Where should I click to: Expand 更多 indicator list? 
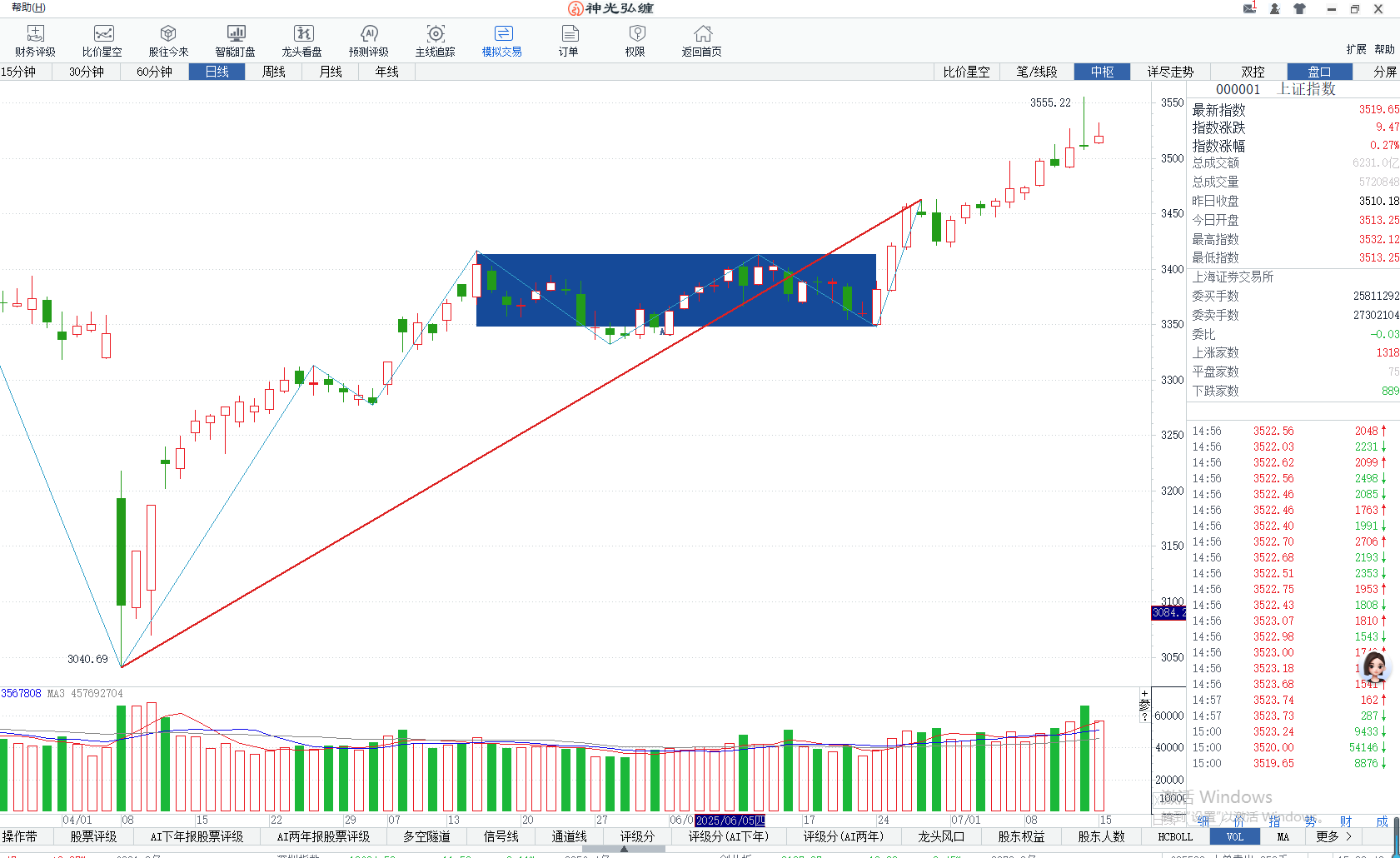coord(1333,836)
